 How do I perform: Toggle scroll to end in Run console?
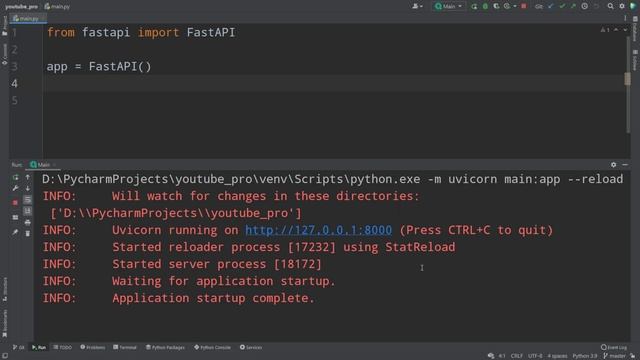click(28, 211)
